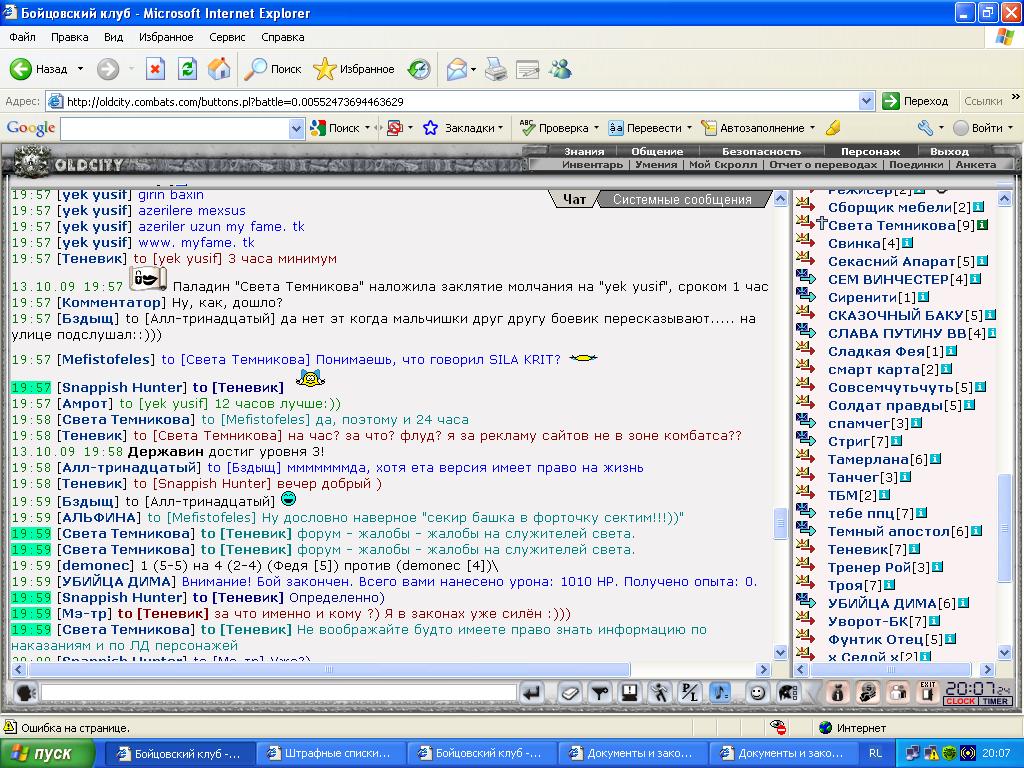This screenshot has width=1024, height=768.
Task: Switch to the Системные сообщения tab
Action: pos(682,200)
